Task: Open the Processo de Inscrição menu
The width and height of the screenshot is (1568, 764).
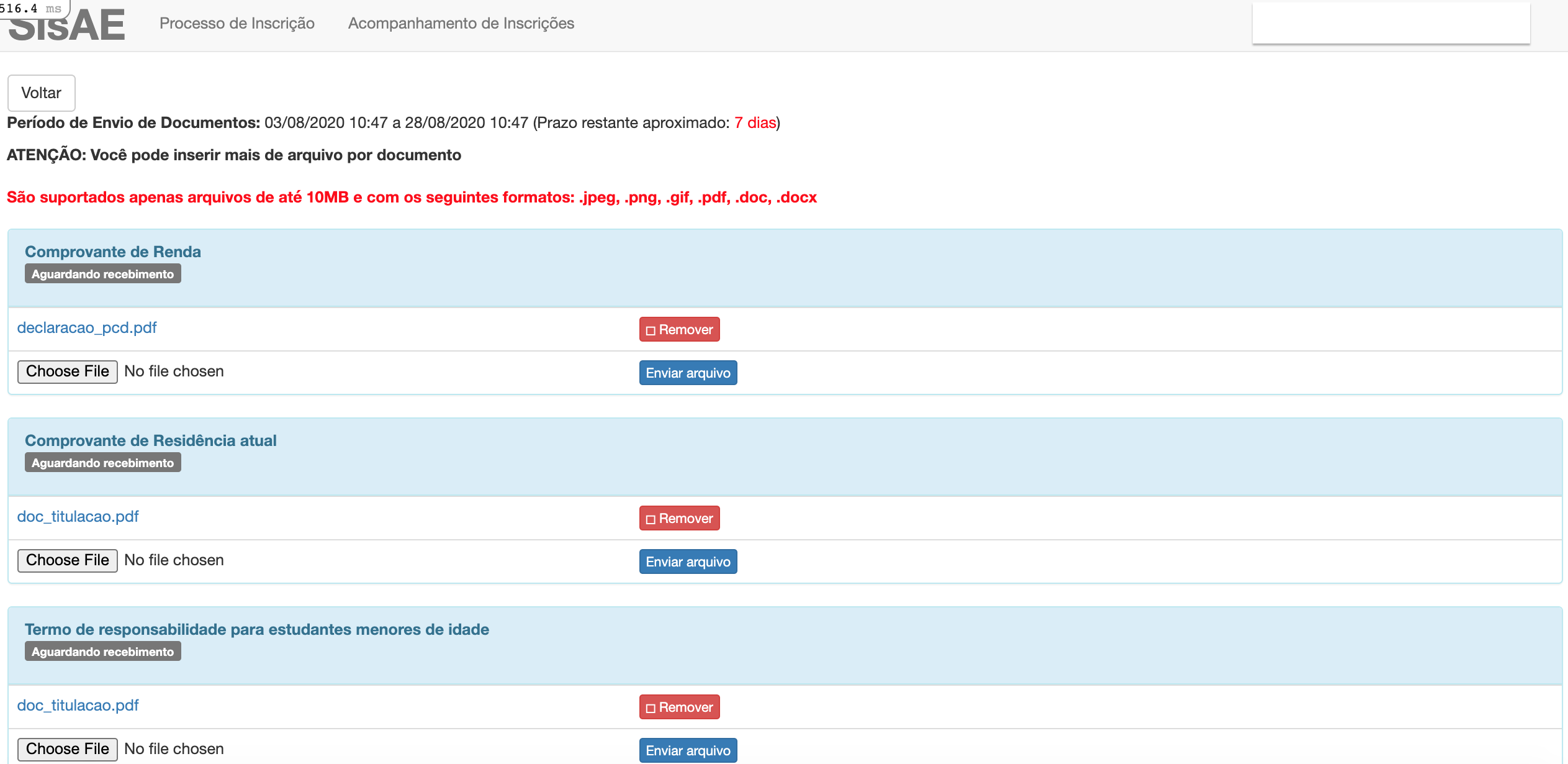Action: tap(237, 24)
